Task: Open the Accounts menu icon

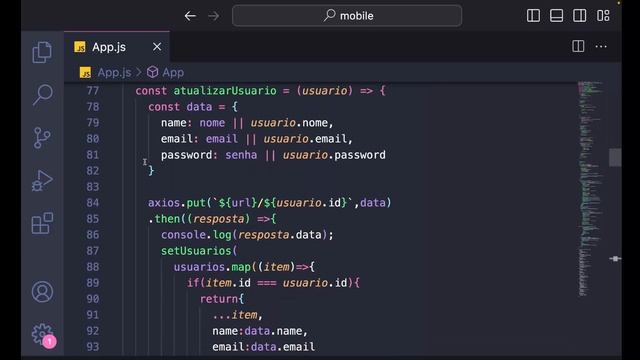Action: click(x=42, y=291)
